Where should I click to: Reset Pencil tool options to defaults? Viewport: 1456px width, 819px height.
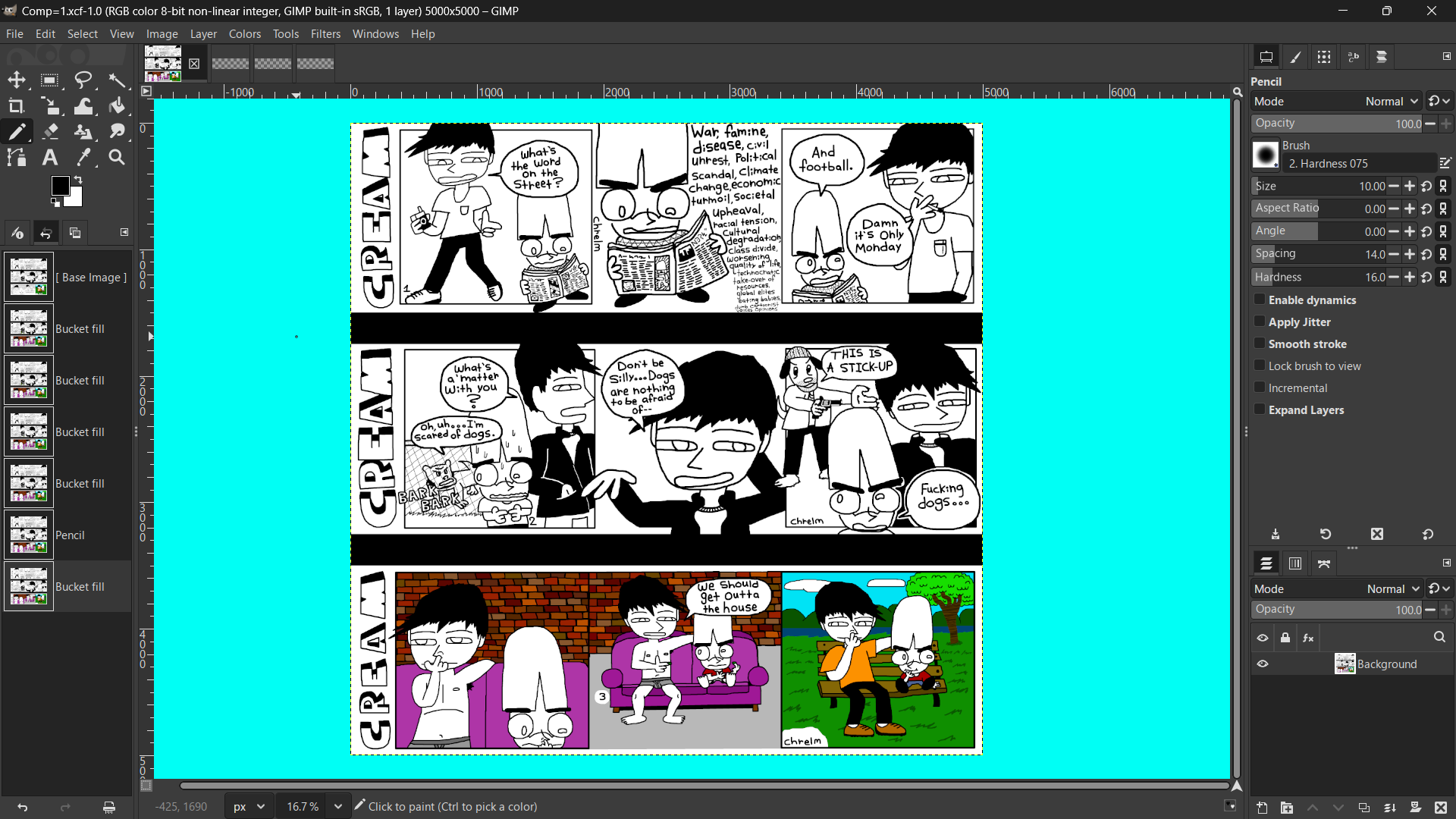pos(1428,534)
